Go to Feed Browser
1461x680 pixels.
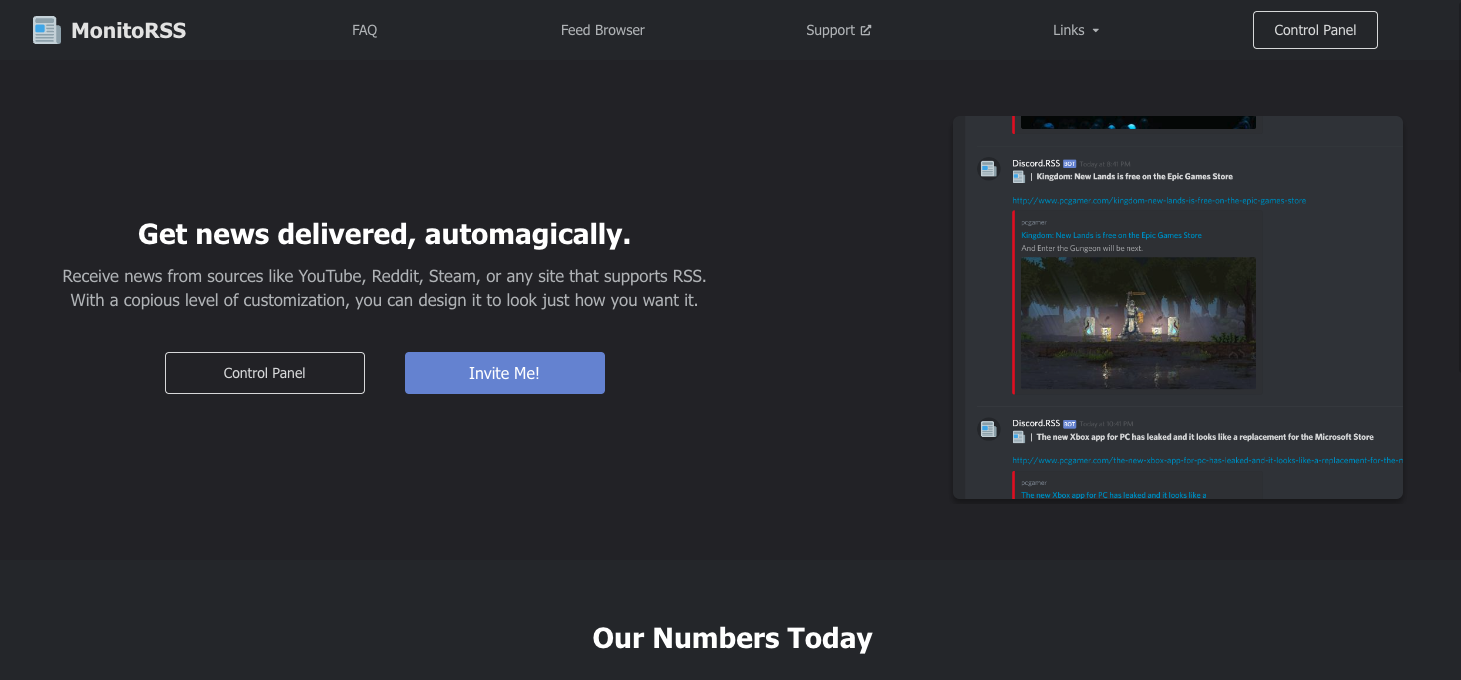[603, 30]
